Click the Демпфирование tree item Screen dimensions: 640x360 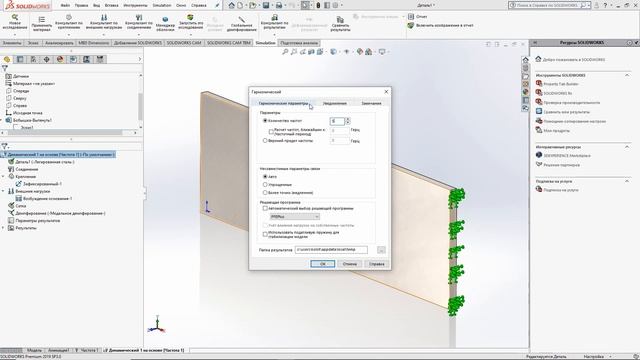(x=56, y=213)
